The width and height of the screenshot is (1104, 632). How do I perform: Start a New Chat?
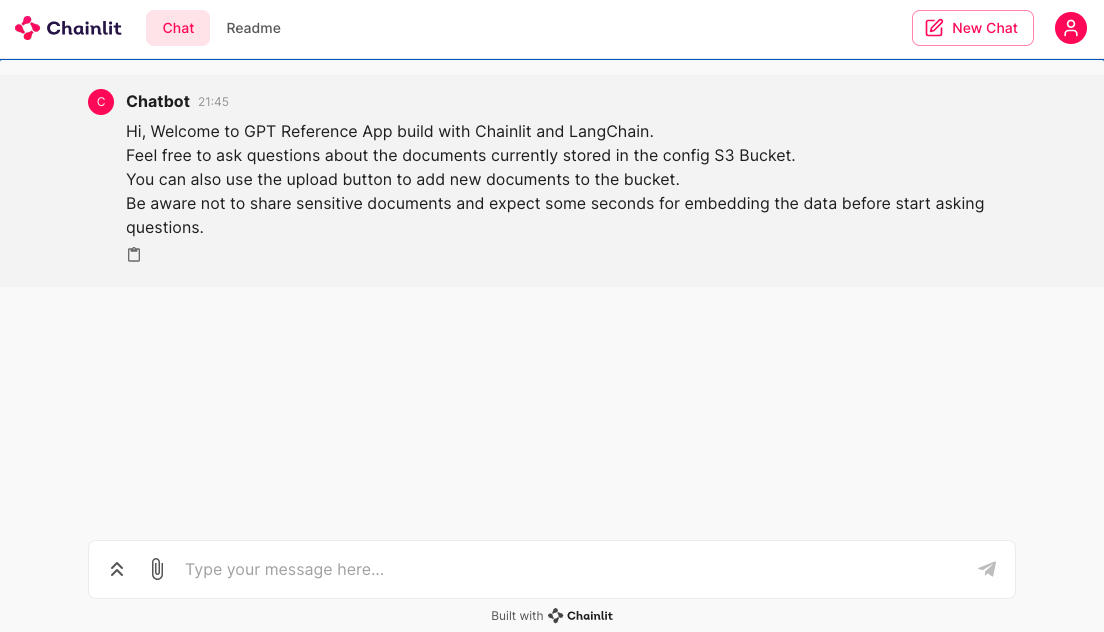tap(972, 28)
